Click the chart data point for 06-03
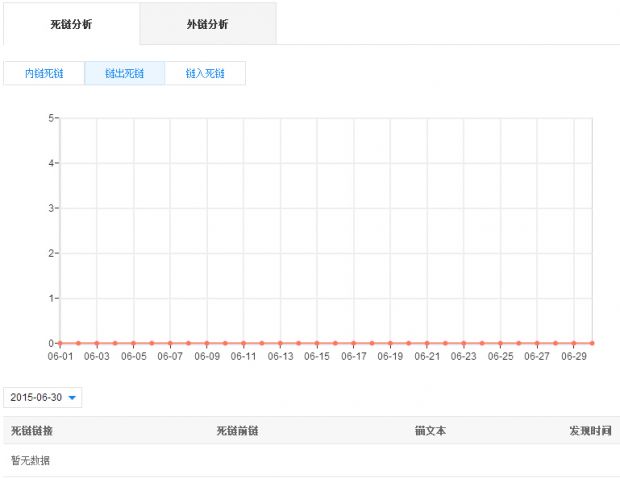This screenshot has height=478, width=620. click(97, 343)
